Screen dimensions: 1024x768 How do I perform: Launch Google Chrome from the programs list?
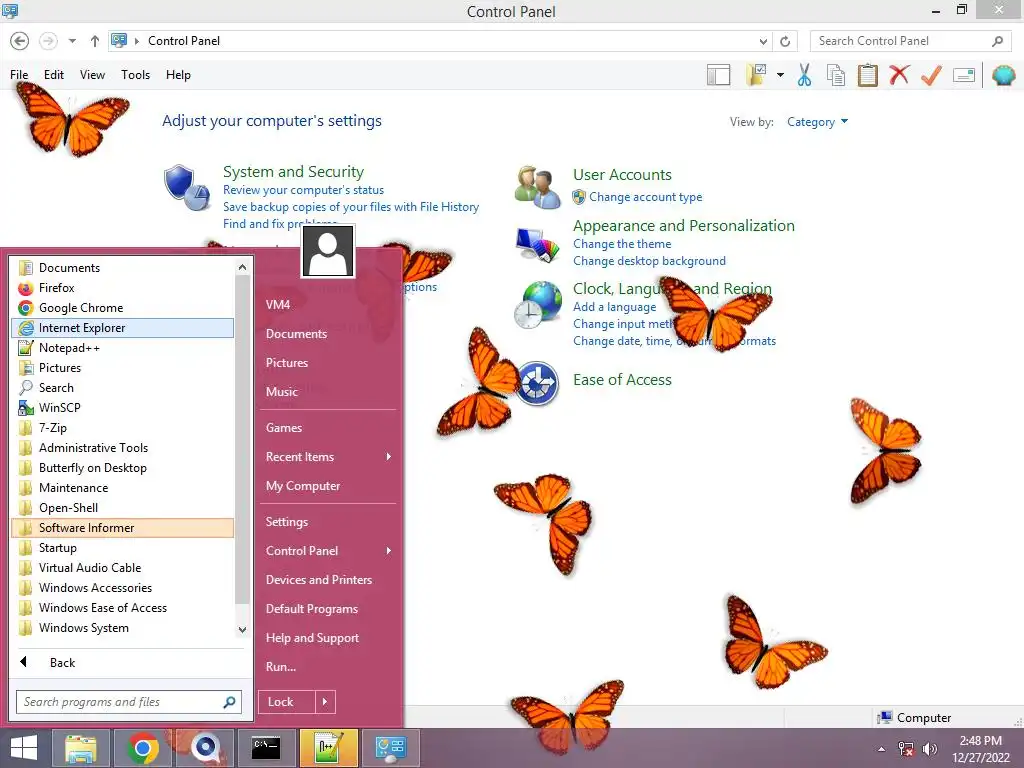pos(123,308)
